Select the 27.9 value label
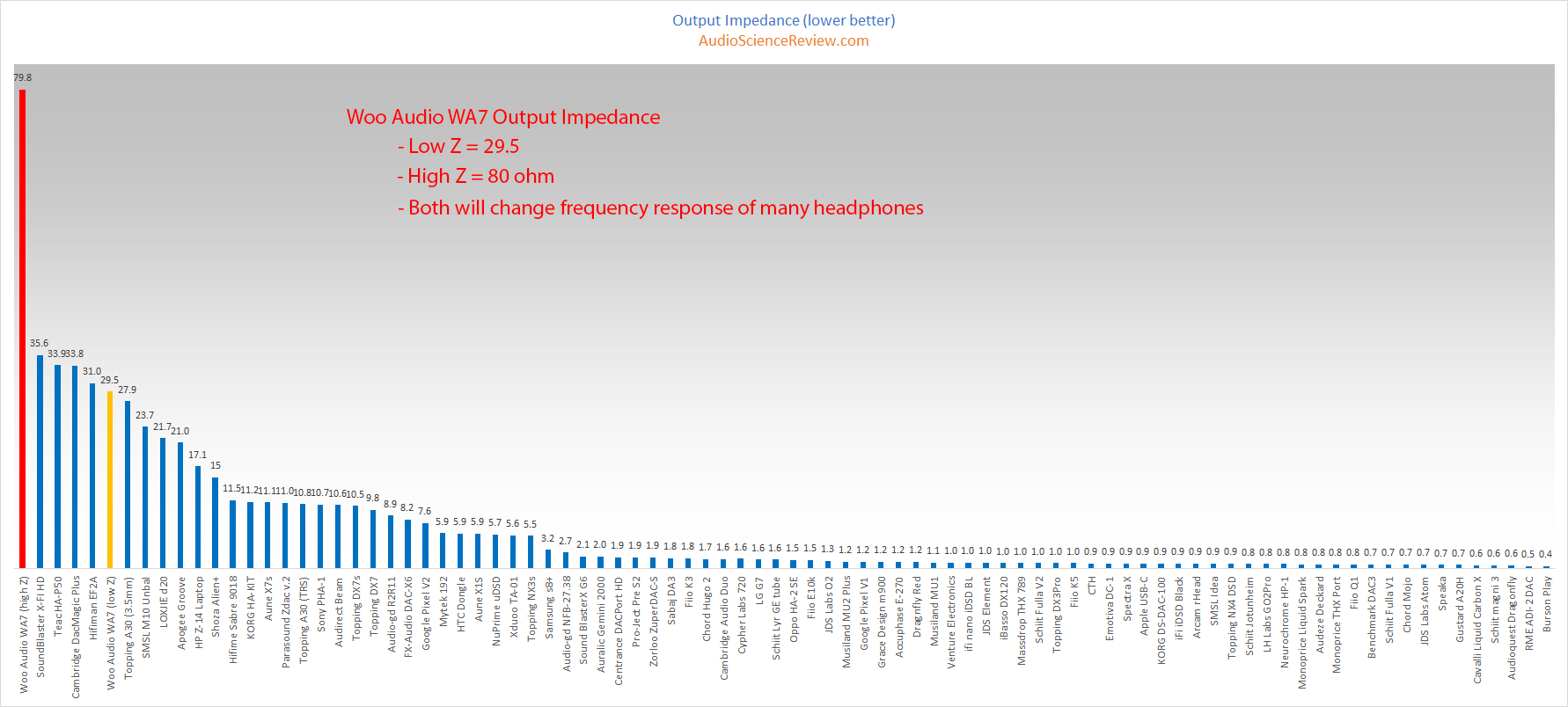The width and height of the screenshot is (1568, 707). [x=128, y=390]
